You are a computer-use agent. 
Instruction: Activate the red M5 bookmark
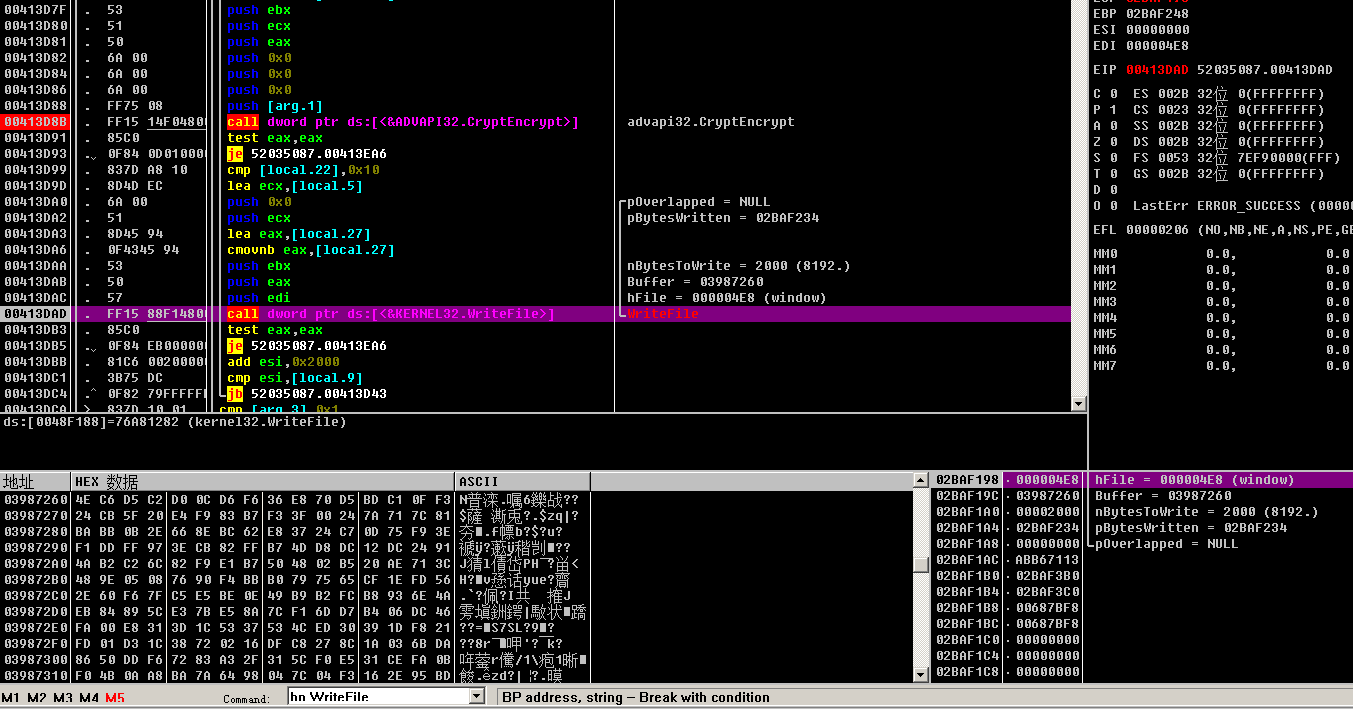tap(115, 697)
